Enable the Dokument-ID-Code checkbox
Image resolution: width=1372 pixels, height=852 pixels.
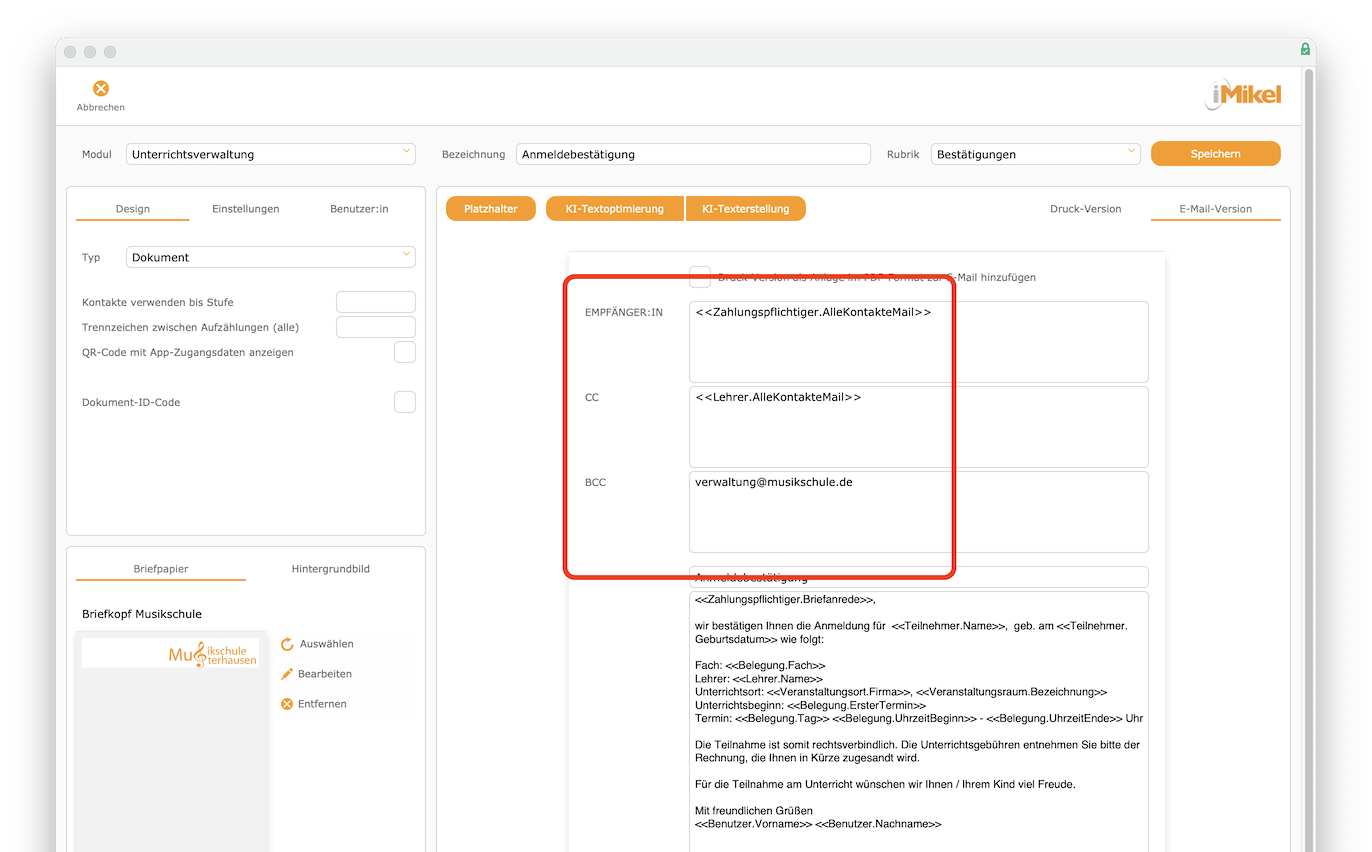pyautogui.click(x=405, y=402)
